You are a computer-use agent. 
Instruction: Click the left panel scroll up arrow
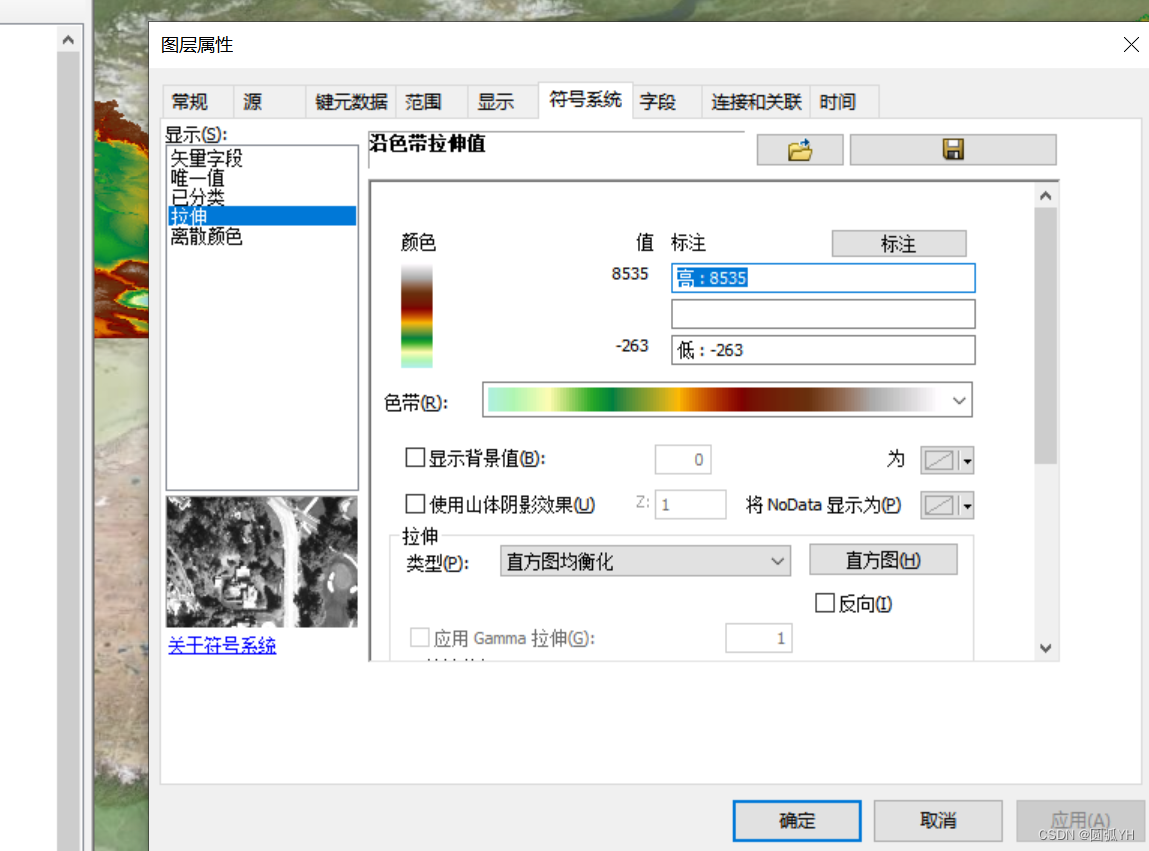pos(68,40)
